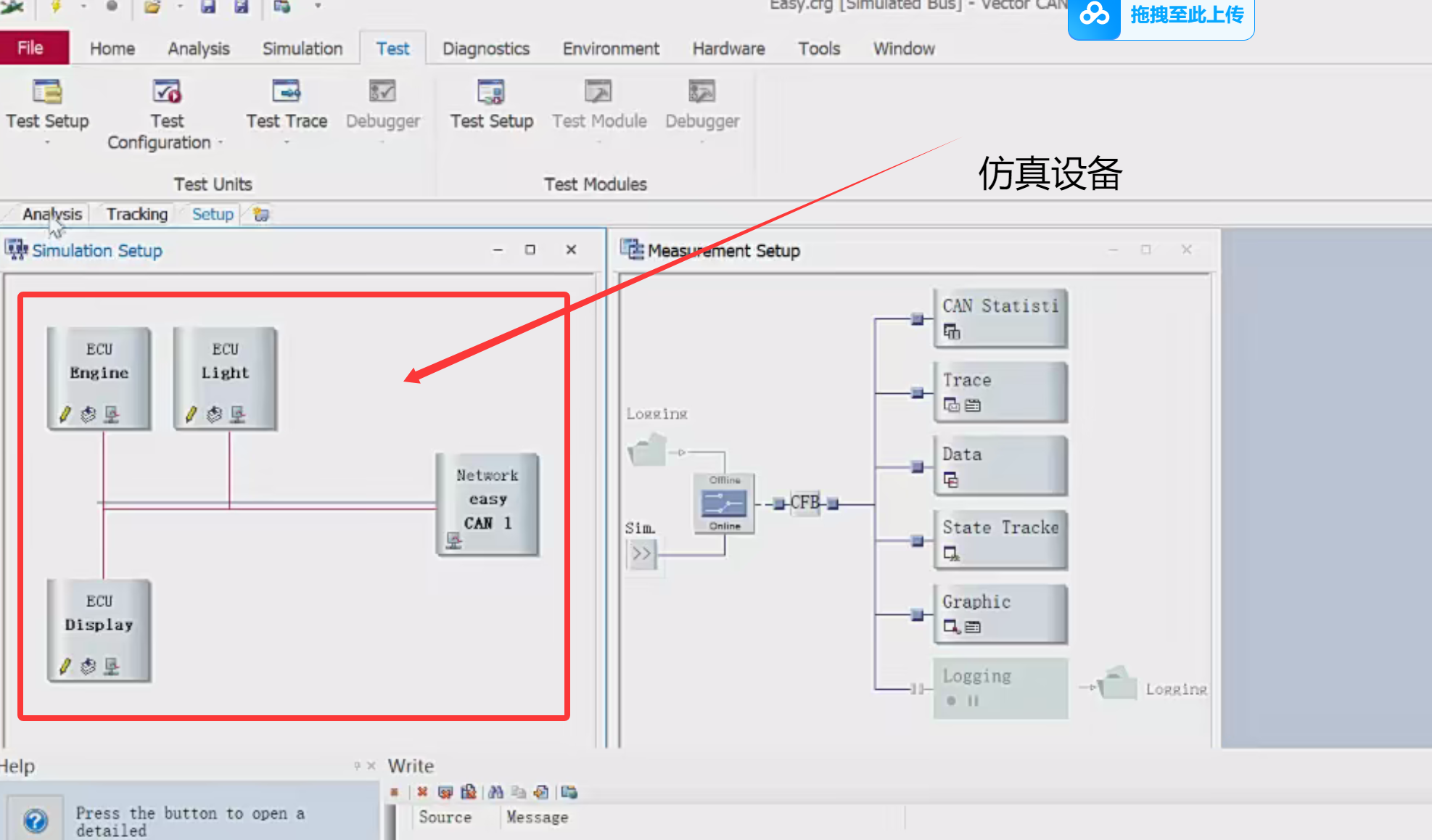Click the Test Trace ribbon icon
Image resolution: width=1432 pixels, height=840 pixels.
tap(286, 92)
